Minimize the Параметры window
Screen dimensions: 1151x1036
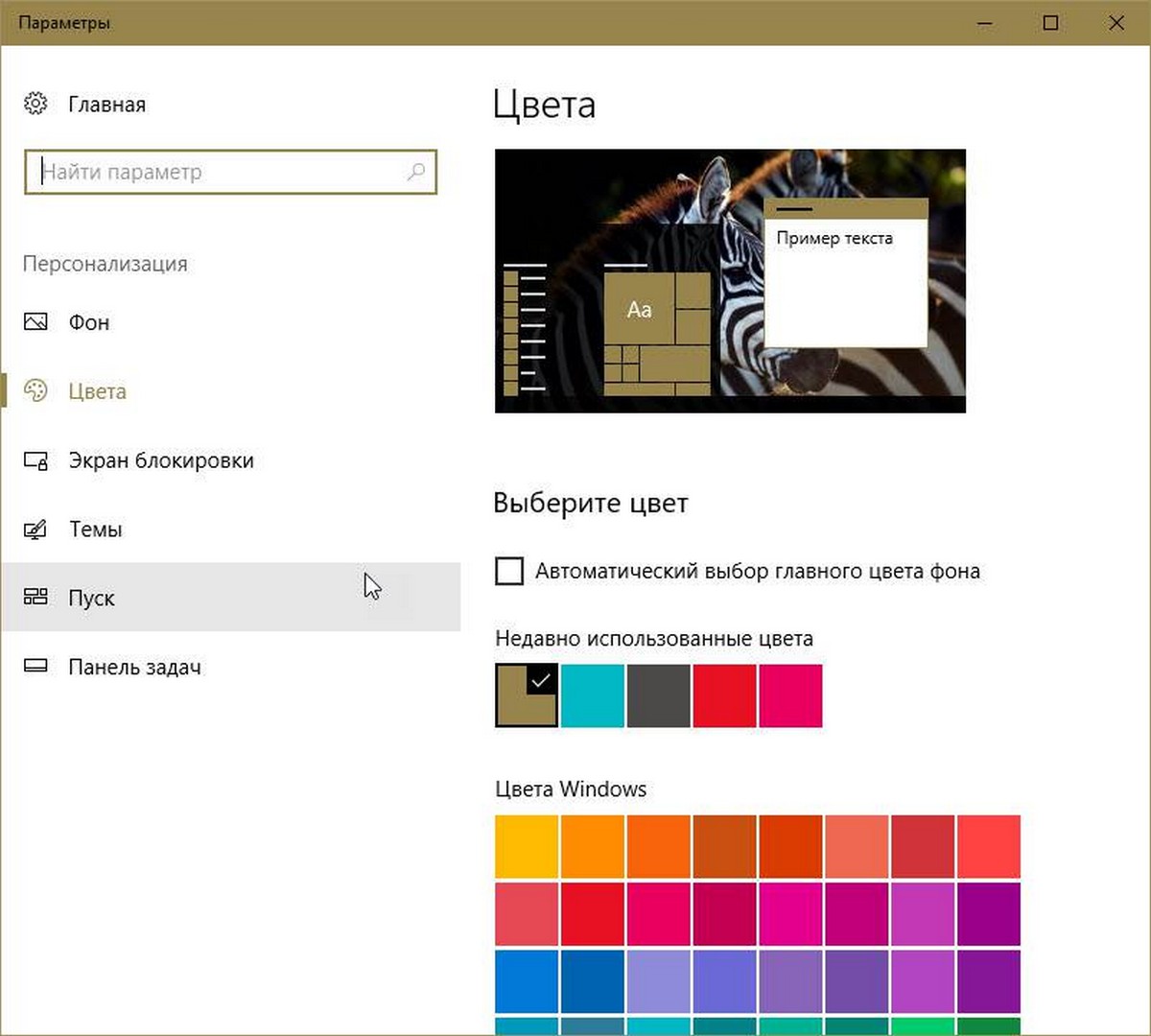[984, 23]
